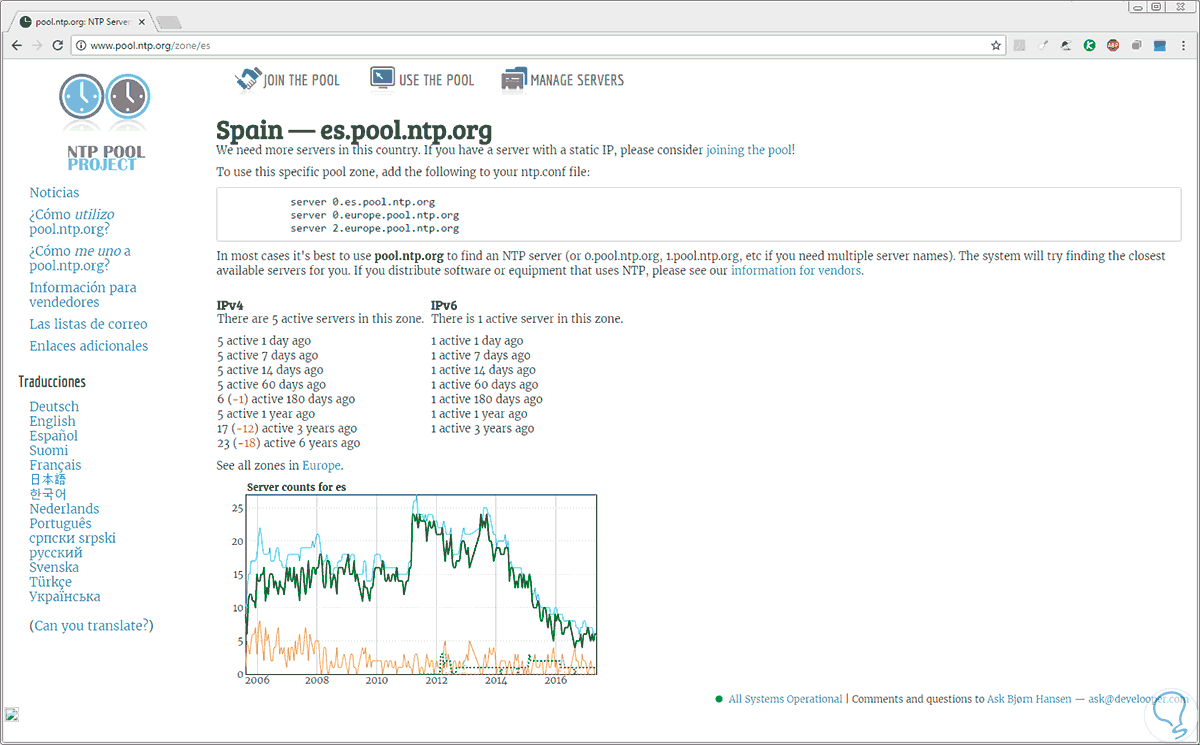The height and width of the screenshot is (745, 1200).
Task: Open the Noticias sidebar link
Action: [54, 192]
